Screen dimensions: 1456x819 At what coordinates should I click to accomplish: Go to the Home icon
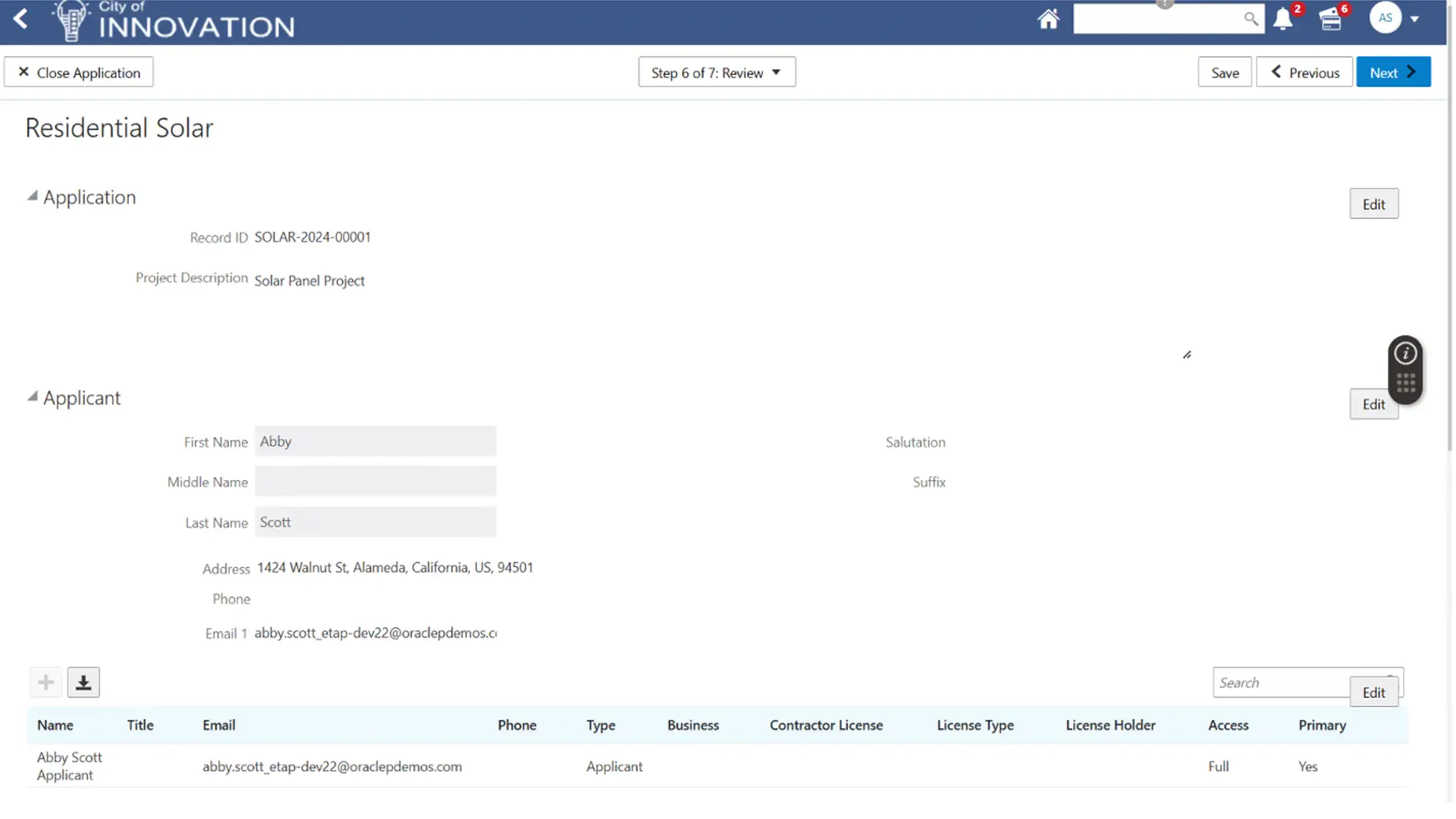1048,19
